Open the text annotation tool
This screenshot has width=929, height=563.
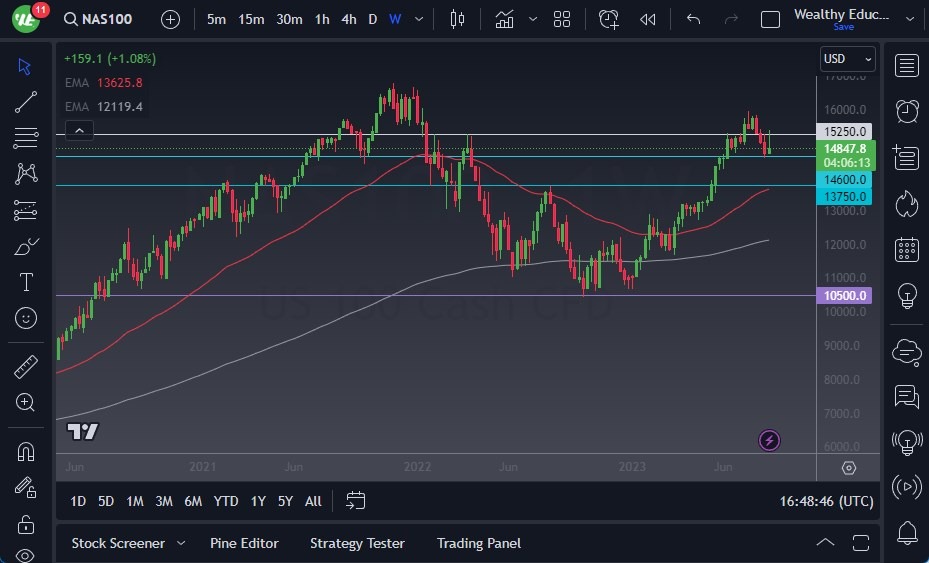[26, 282]
